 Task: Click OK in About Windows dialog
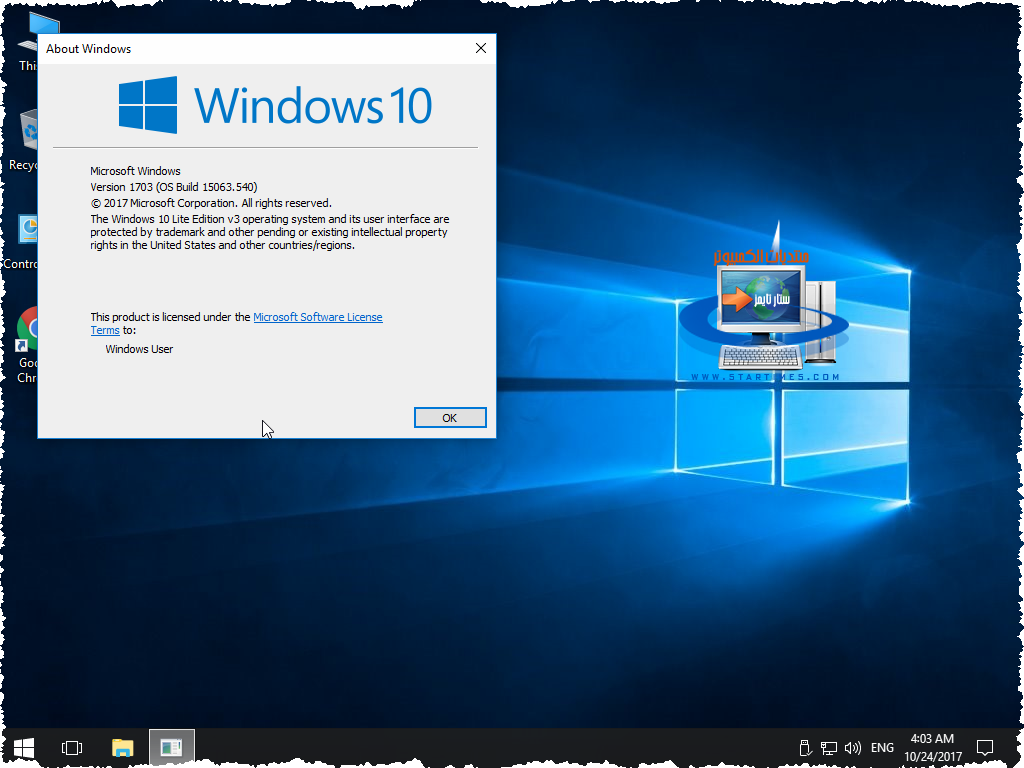click(x=450, y=418)
